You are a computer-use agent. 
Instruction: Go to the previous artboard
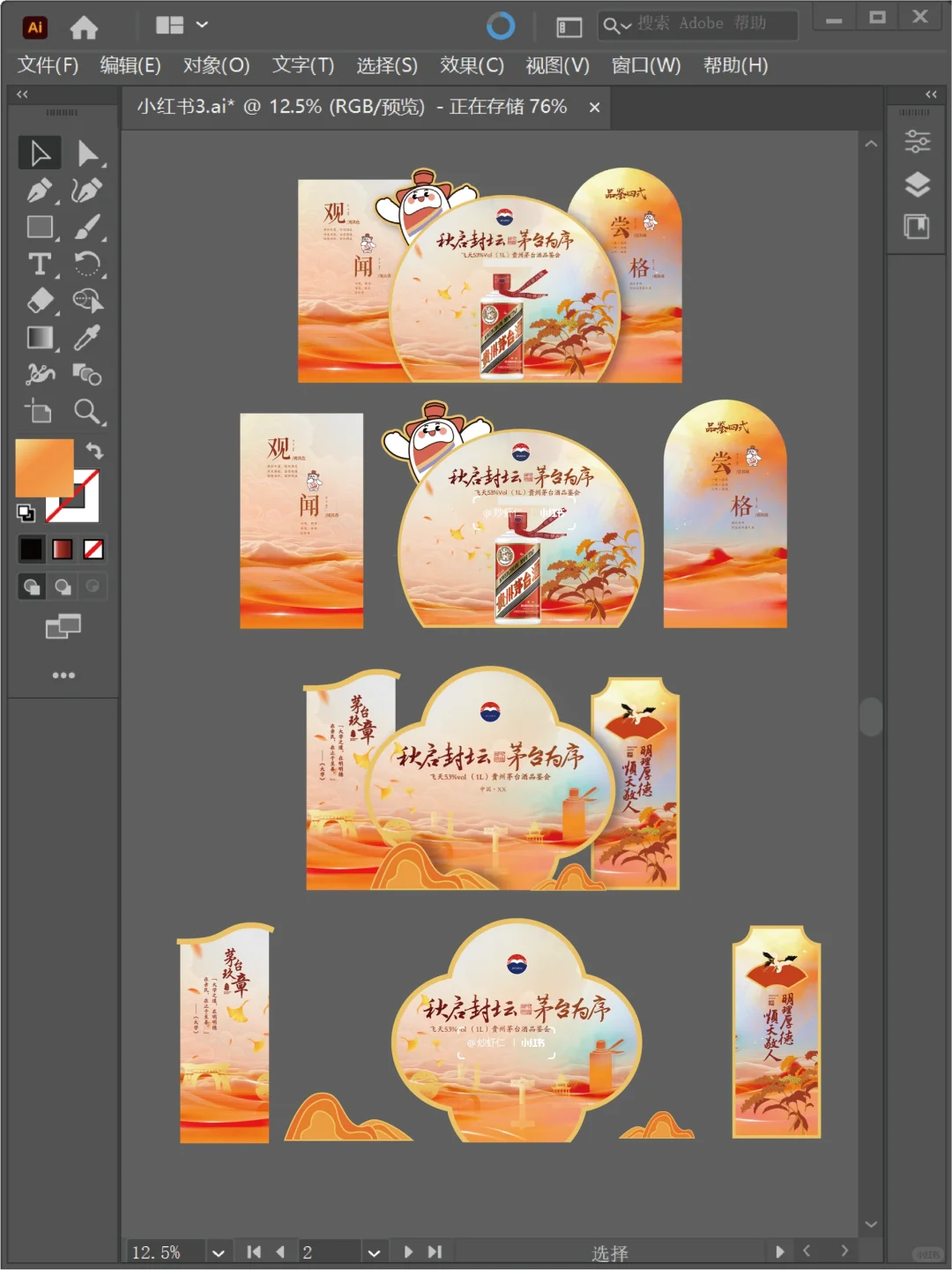click(280, 1251)
